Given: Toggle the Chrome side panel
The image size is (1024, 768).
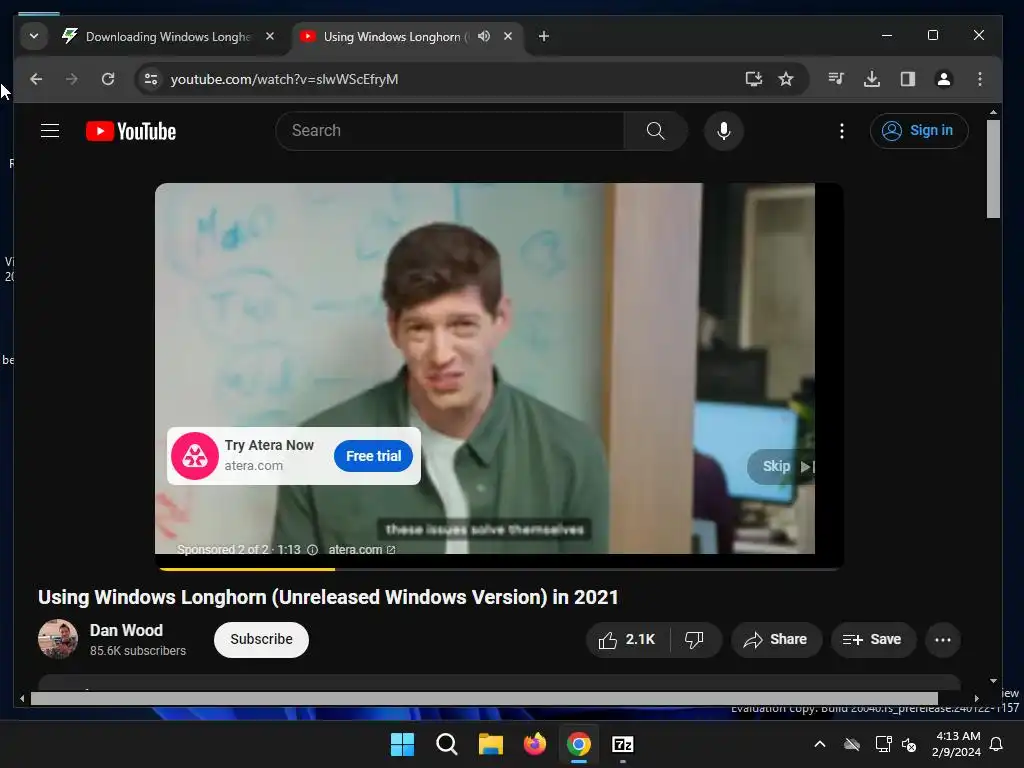Looking at the screenshot, I should (908, 79).
